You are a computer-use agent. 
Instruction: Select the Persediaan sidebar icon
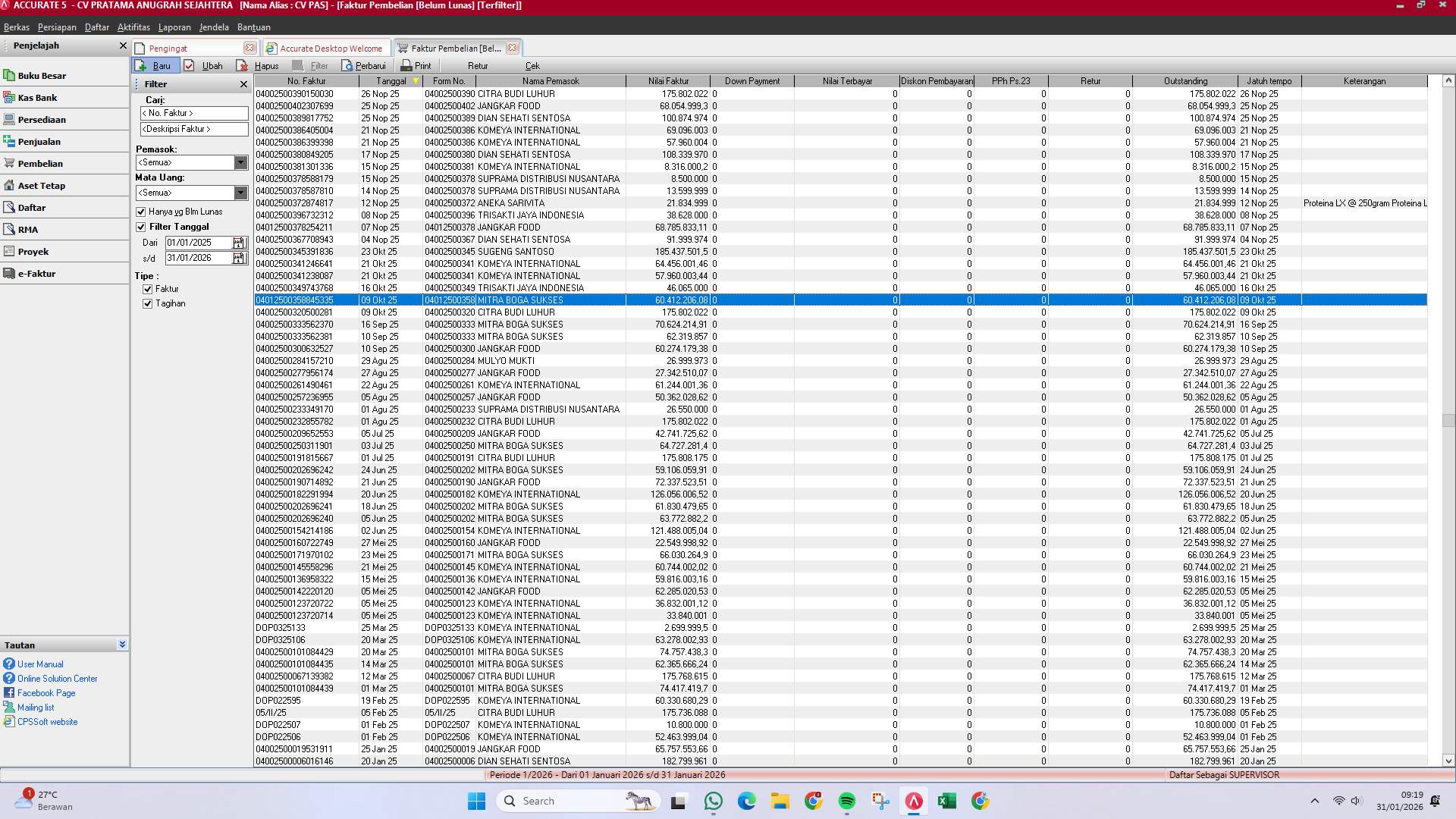[41, 119]
